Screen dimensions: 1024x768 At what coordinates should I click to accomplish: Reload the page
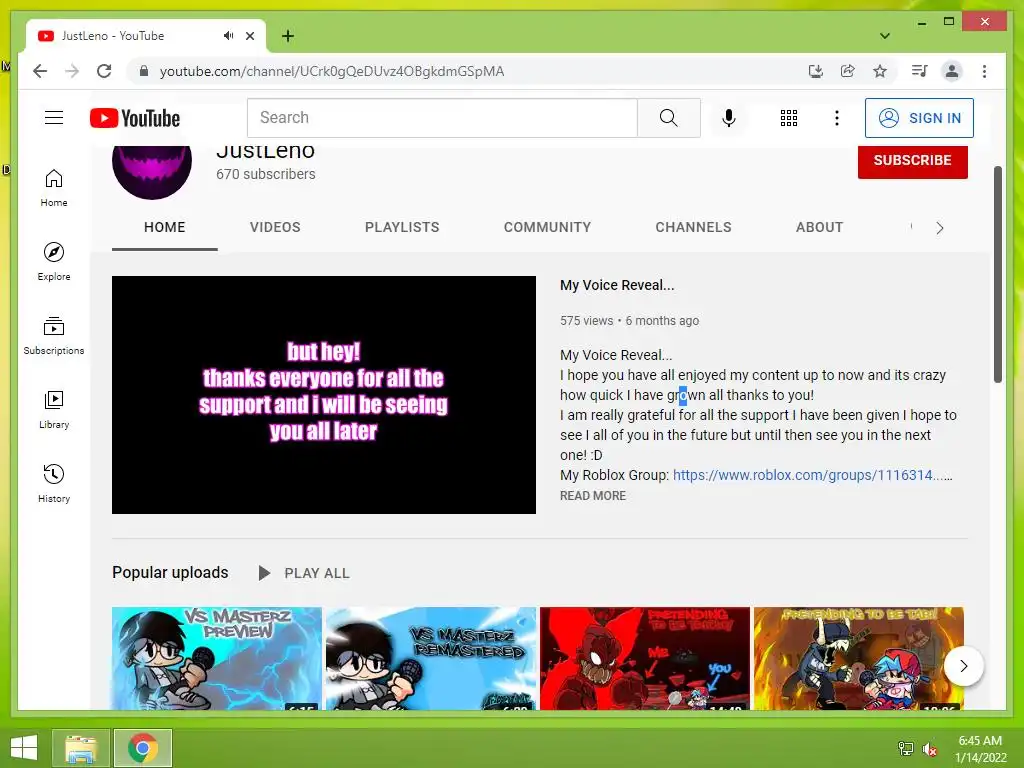[x=104, y=71]
